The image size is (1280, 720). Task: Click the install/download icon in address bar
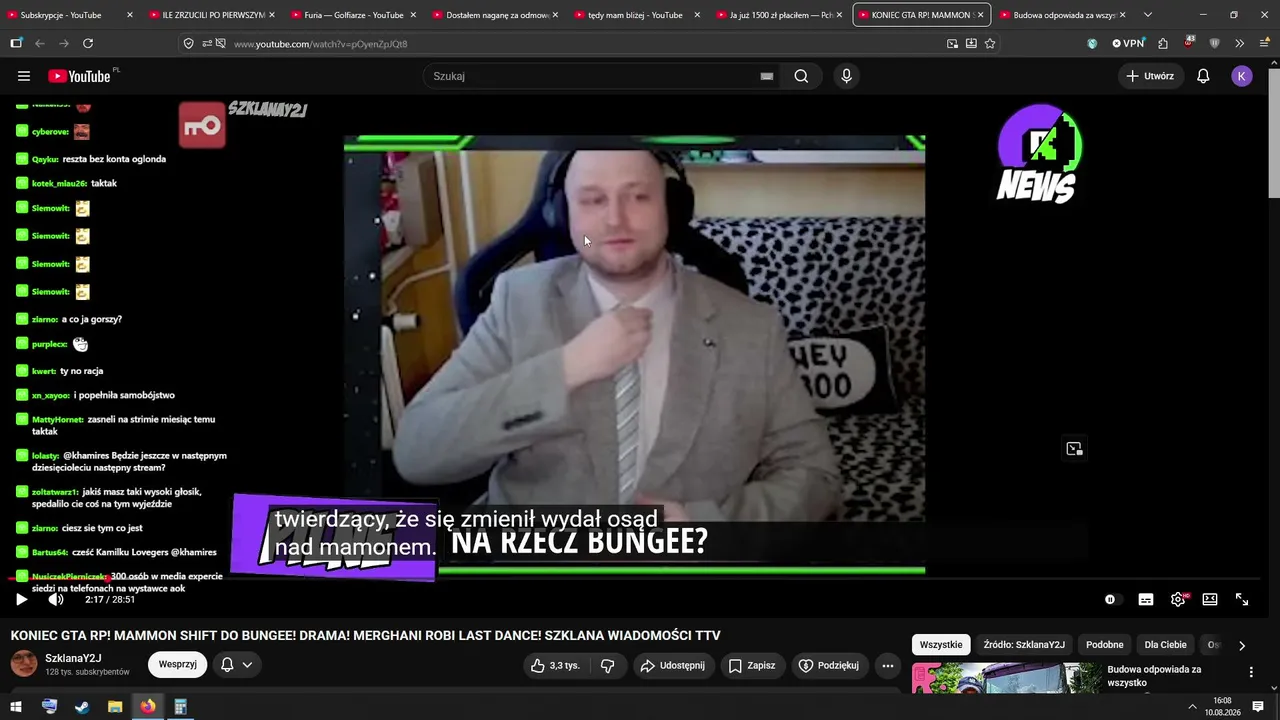pos(971,43)
